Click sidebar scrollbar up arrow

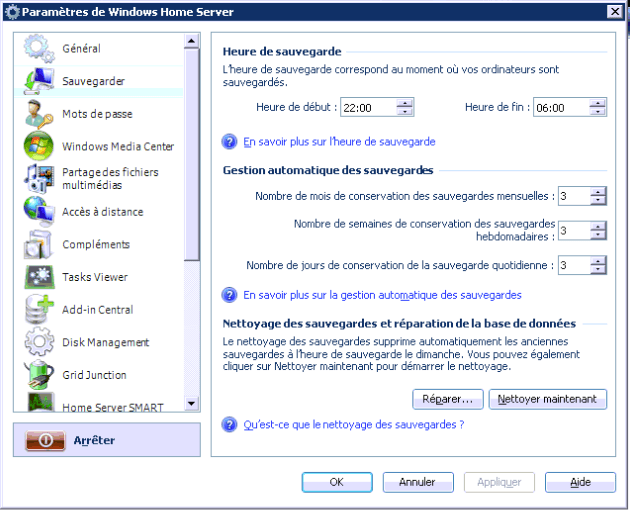click(192, 41)
